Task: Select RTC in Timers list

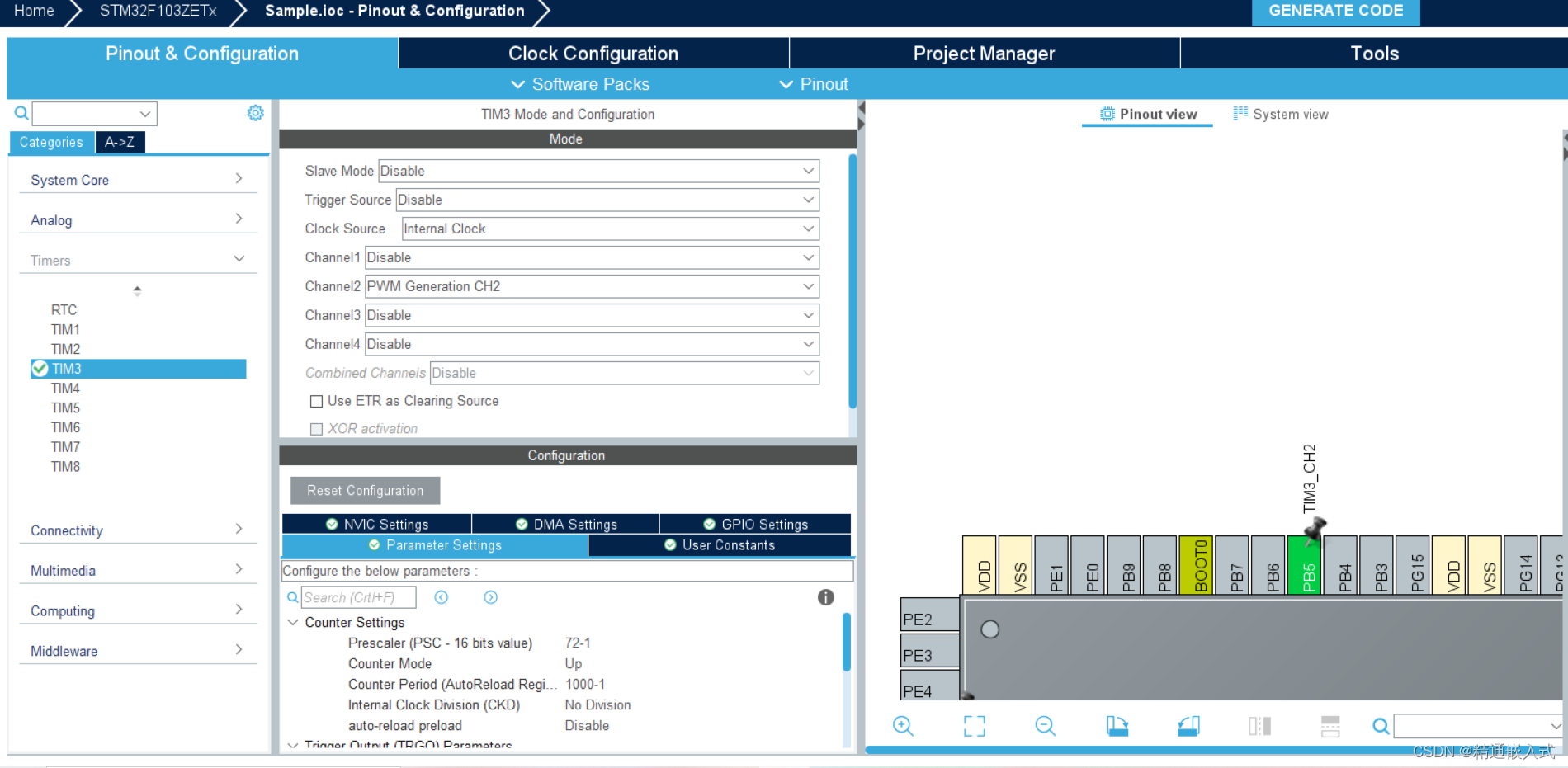Action: click(x=64, y=310)
